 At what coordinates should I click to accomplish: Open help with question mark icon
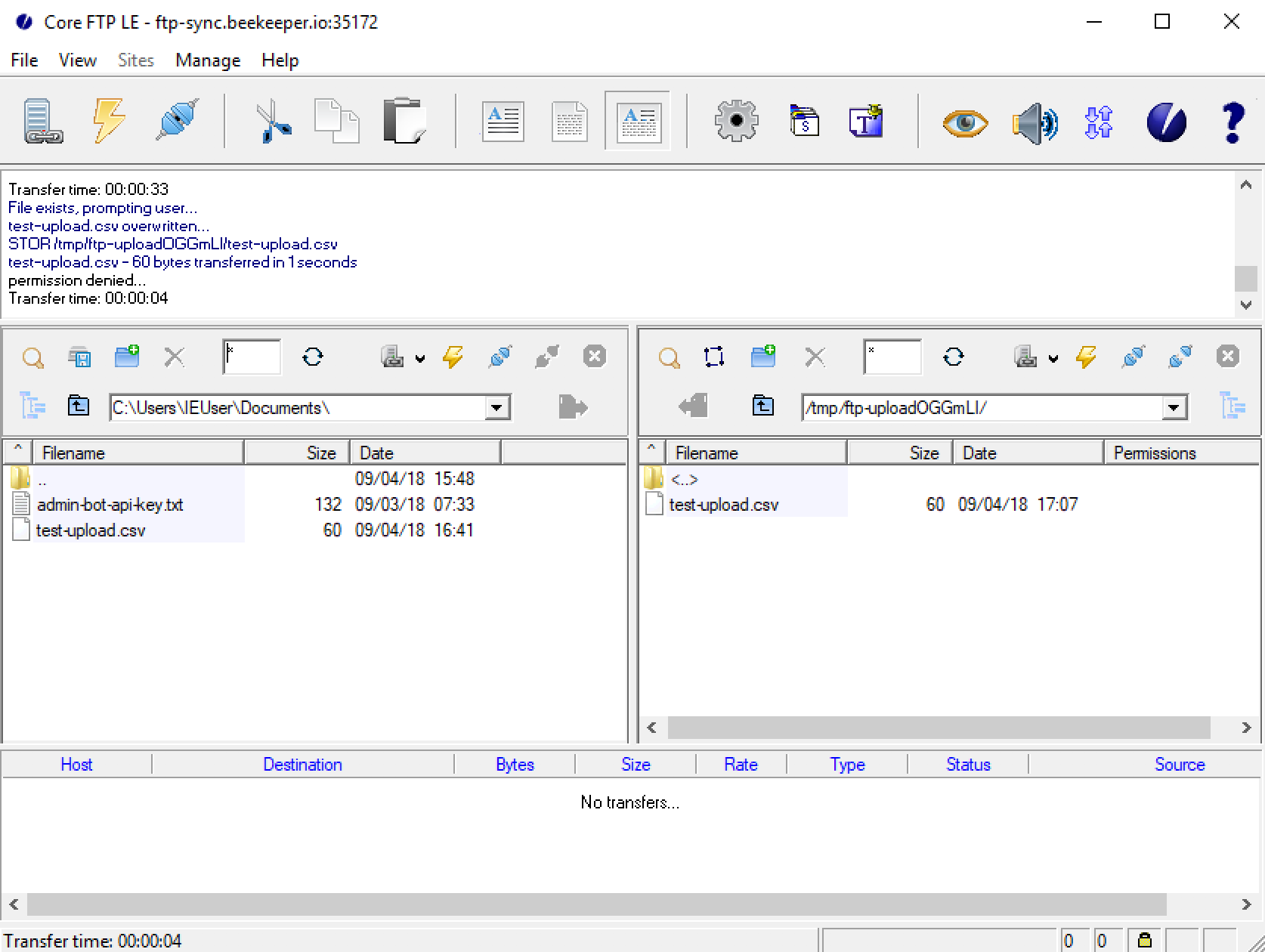[x=1233, y=122]
